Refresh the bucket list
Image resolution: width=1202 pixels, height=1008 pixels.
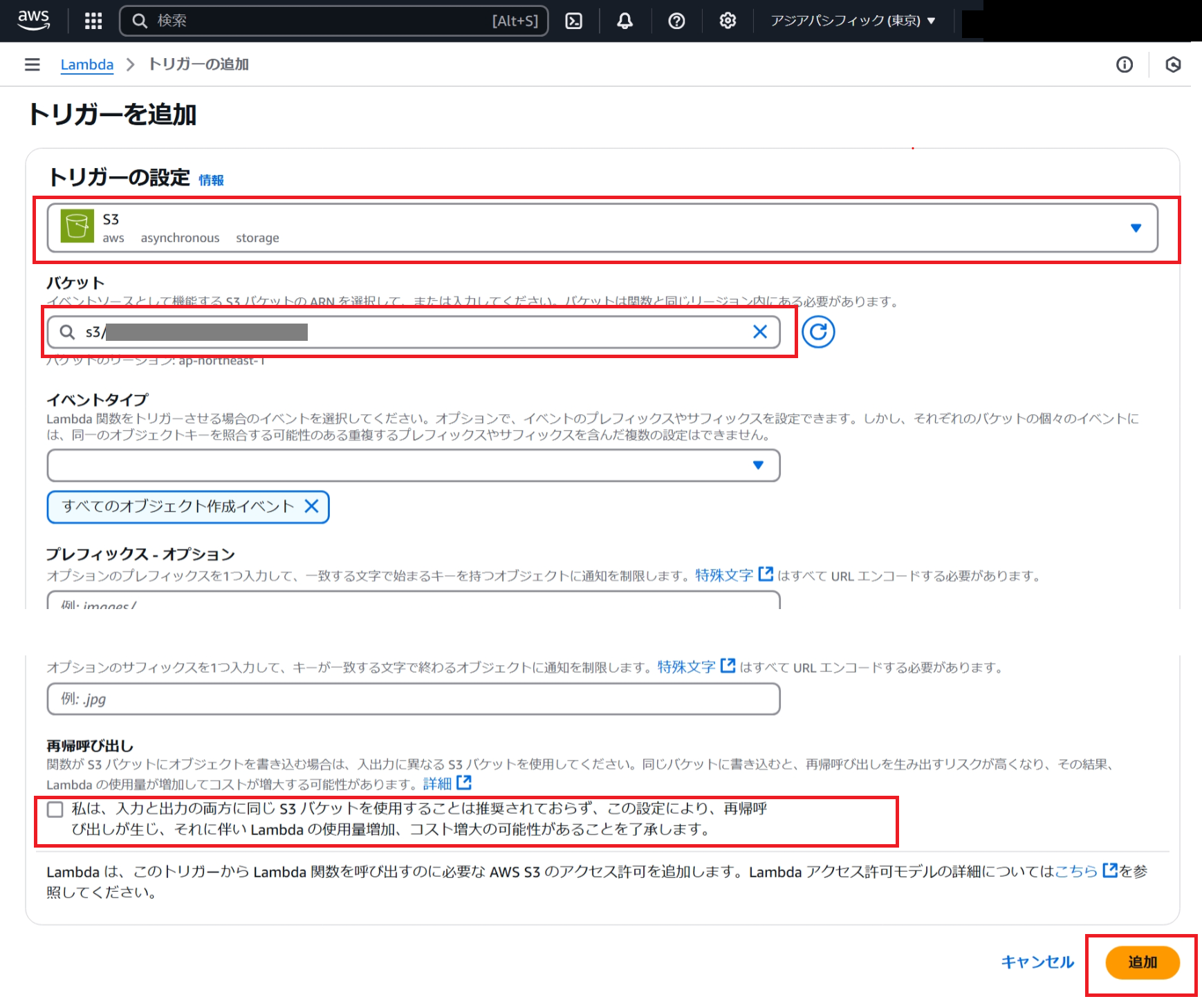818,332
